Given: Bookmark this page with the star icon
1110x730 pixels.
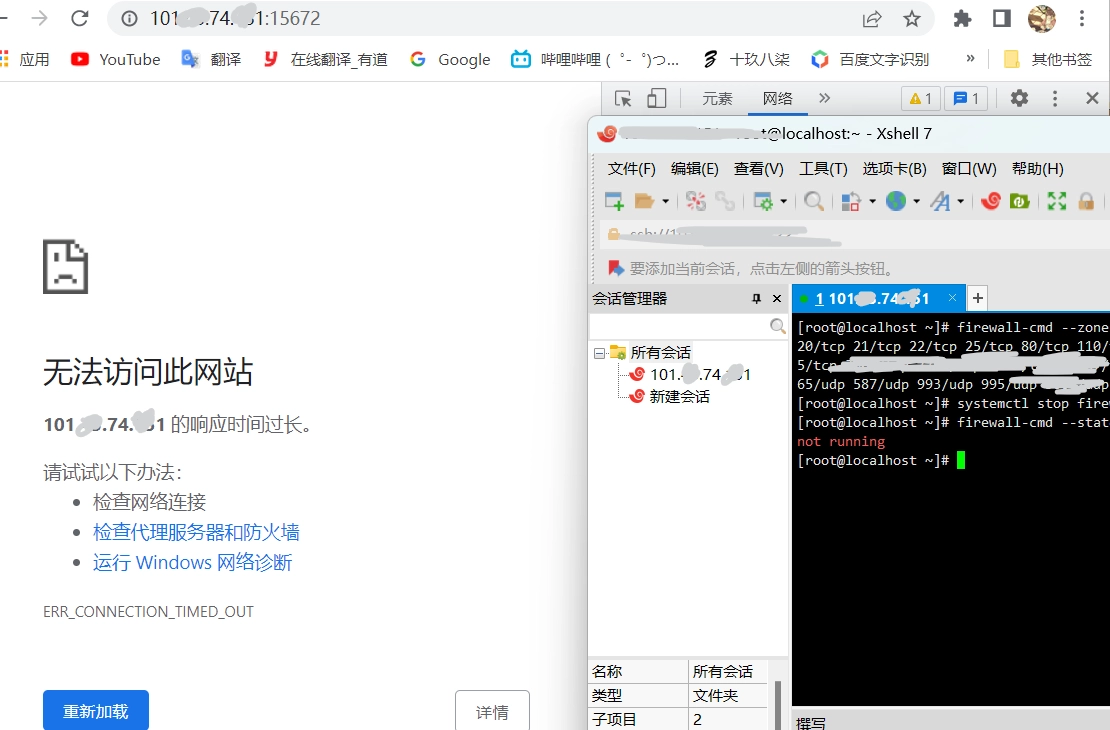Looking at the screenshot, I should pyautogui.click(x=911, y=18).
